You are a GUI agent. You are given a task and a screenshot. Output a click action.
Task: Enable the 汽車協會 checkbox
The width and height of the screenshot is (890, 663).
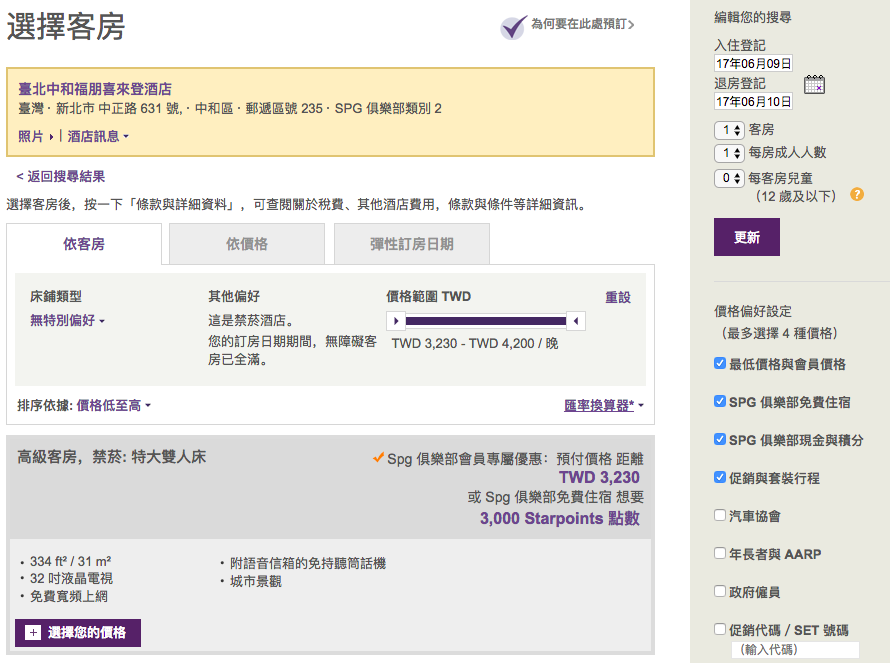pyautogui.click(x=720, y=515)
